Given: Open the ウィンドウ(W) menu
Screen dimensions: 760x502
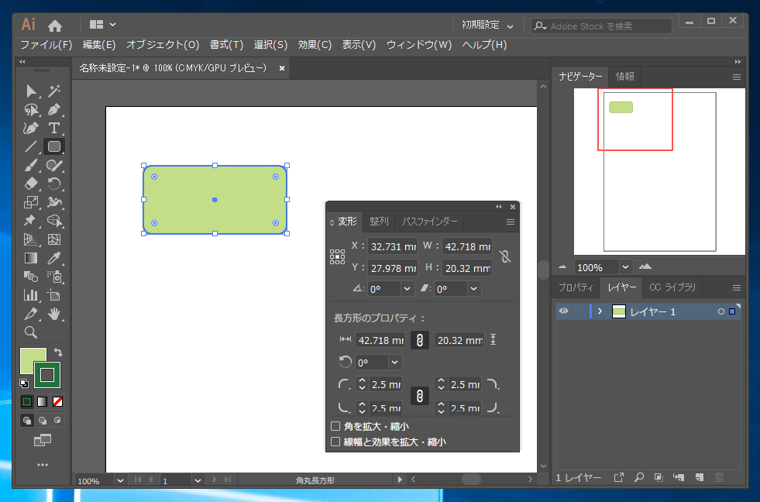Looking at the screenshot, I should (419, 45).
